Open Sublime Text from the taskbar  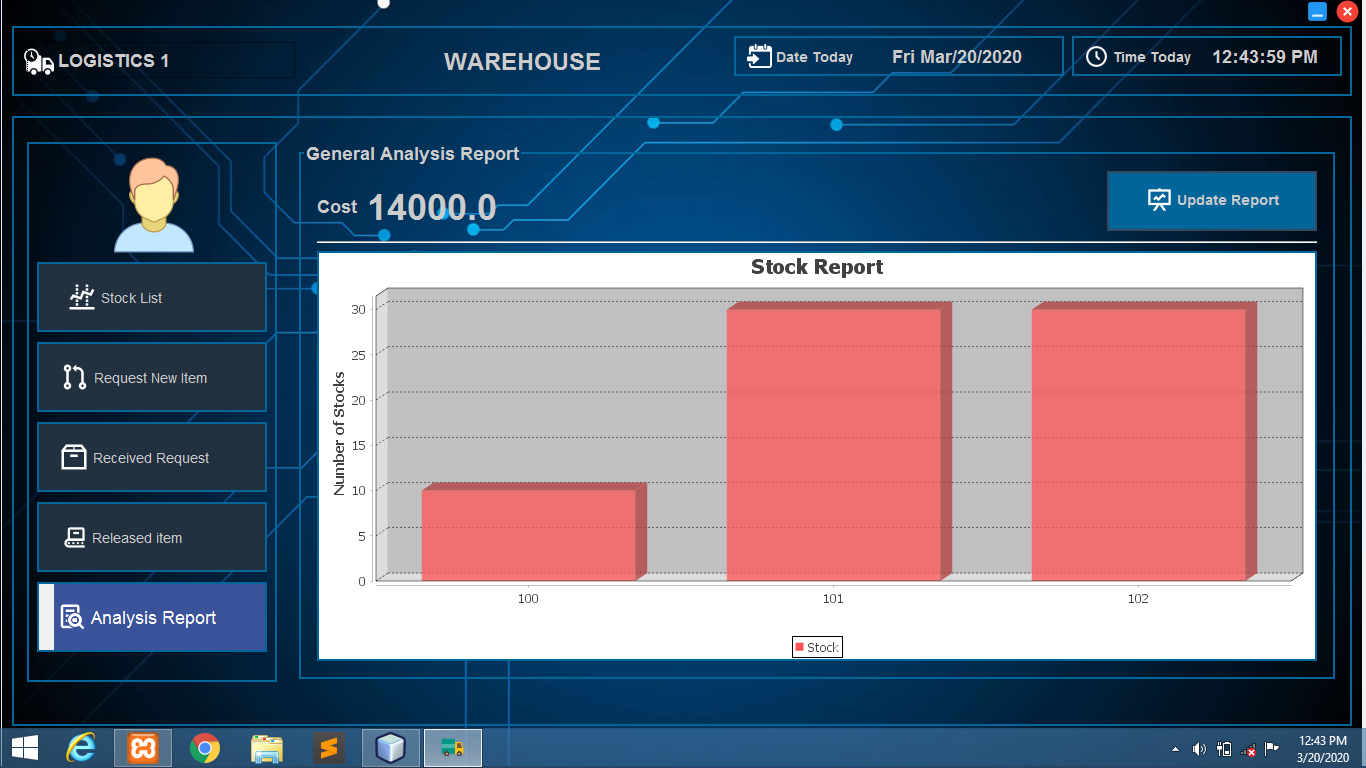tap(328, 747)
